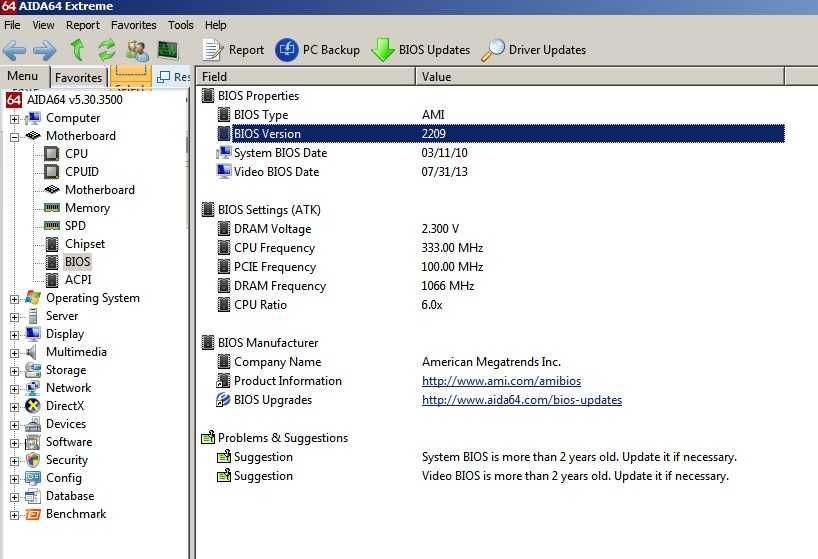Screen dimensions: 818x559
Task: Go up one level with green arrow
Action: 78,50
